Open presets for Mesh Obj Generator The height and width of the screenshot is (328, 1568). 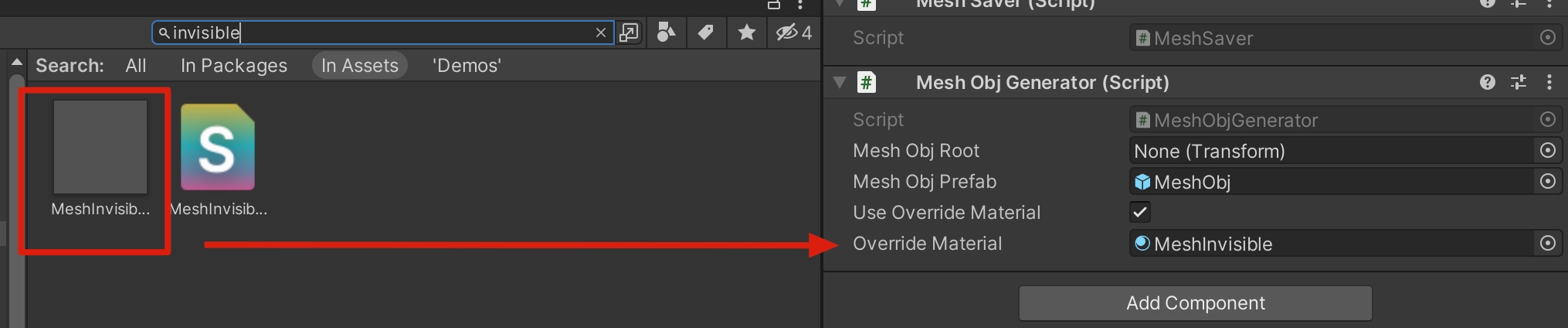pyautogui.click(x=1519, y=83)
